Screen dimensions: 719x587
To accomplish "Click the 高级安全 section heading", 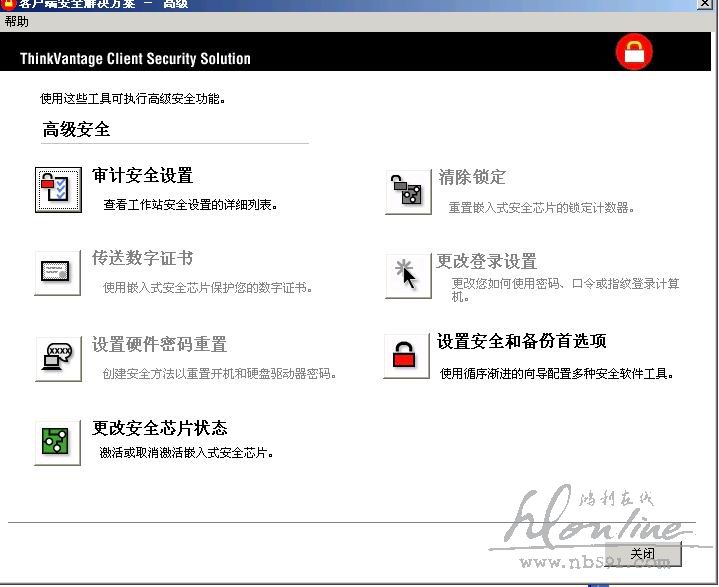I will (77, 129).
